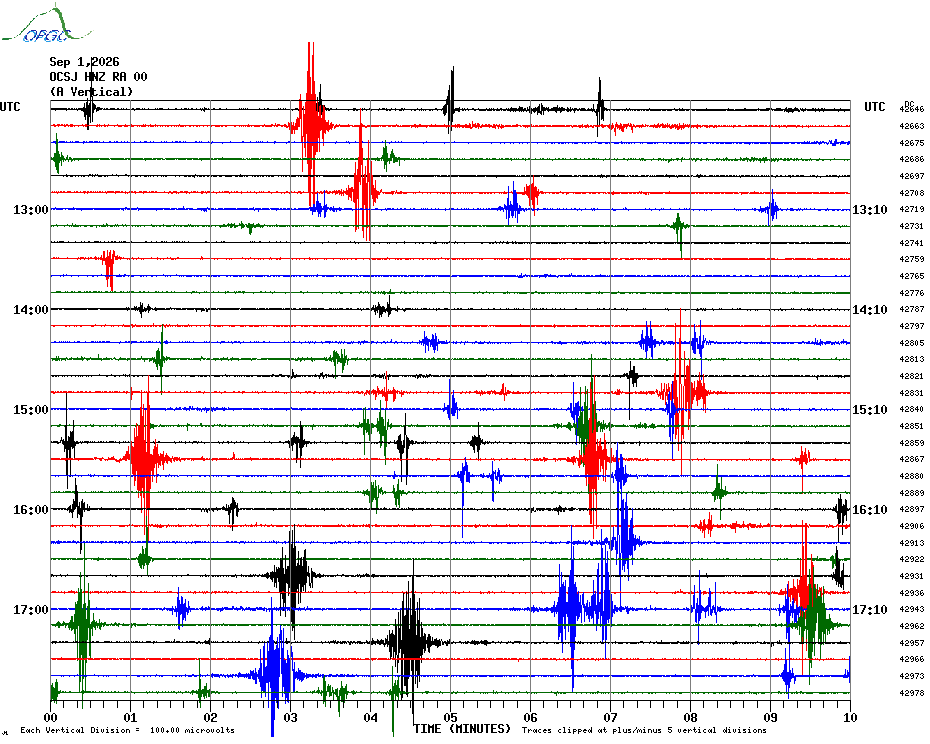Click the OCSJ HNZ RA 00 station label
930x744 pixels.
click(98, 77)
